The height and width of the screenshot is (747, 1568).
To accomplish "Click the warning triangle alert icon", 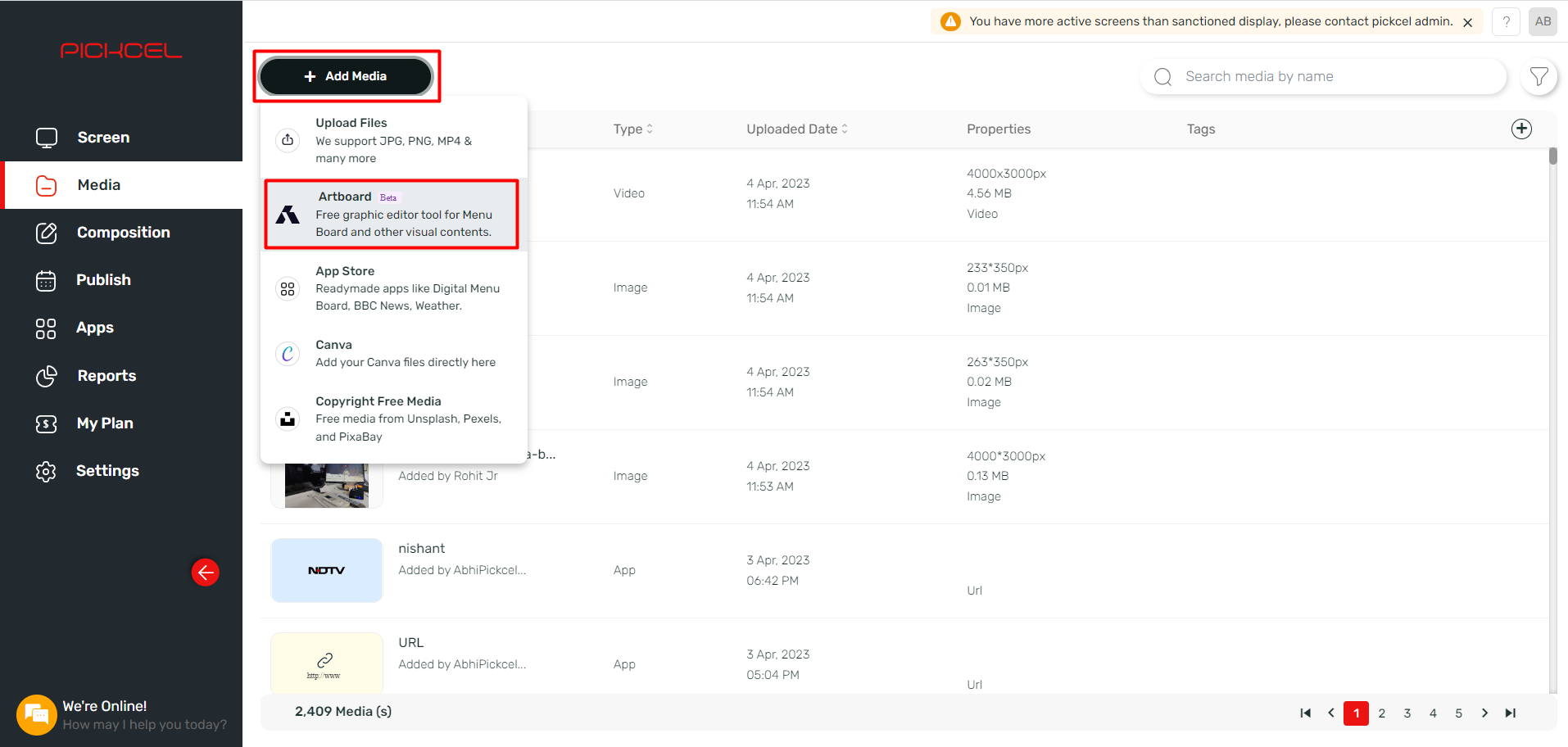I will (x=950, y=21).
